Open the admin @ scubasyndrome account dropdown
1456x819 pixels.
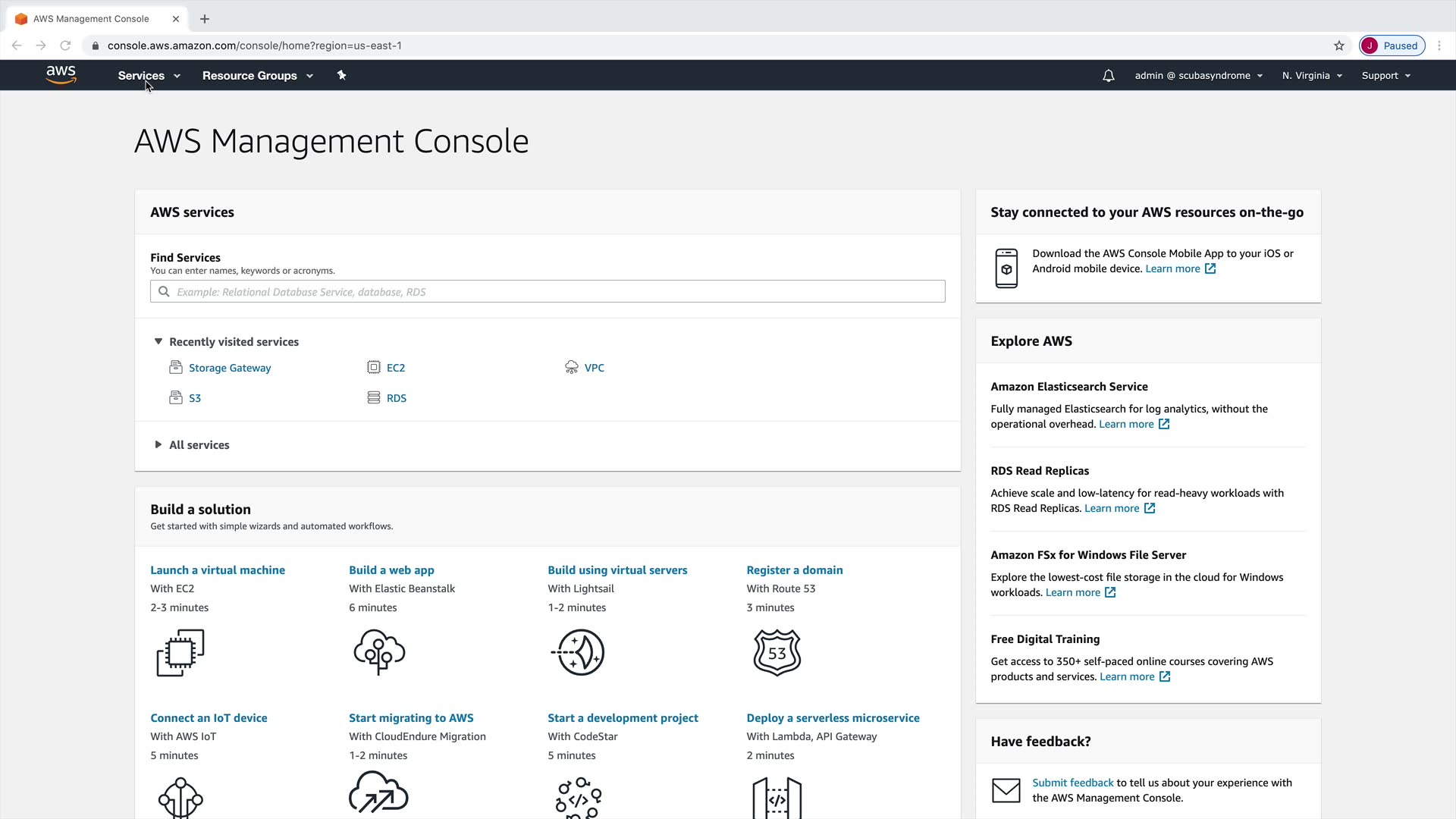point(1198,76)
